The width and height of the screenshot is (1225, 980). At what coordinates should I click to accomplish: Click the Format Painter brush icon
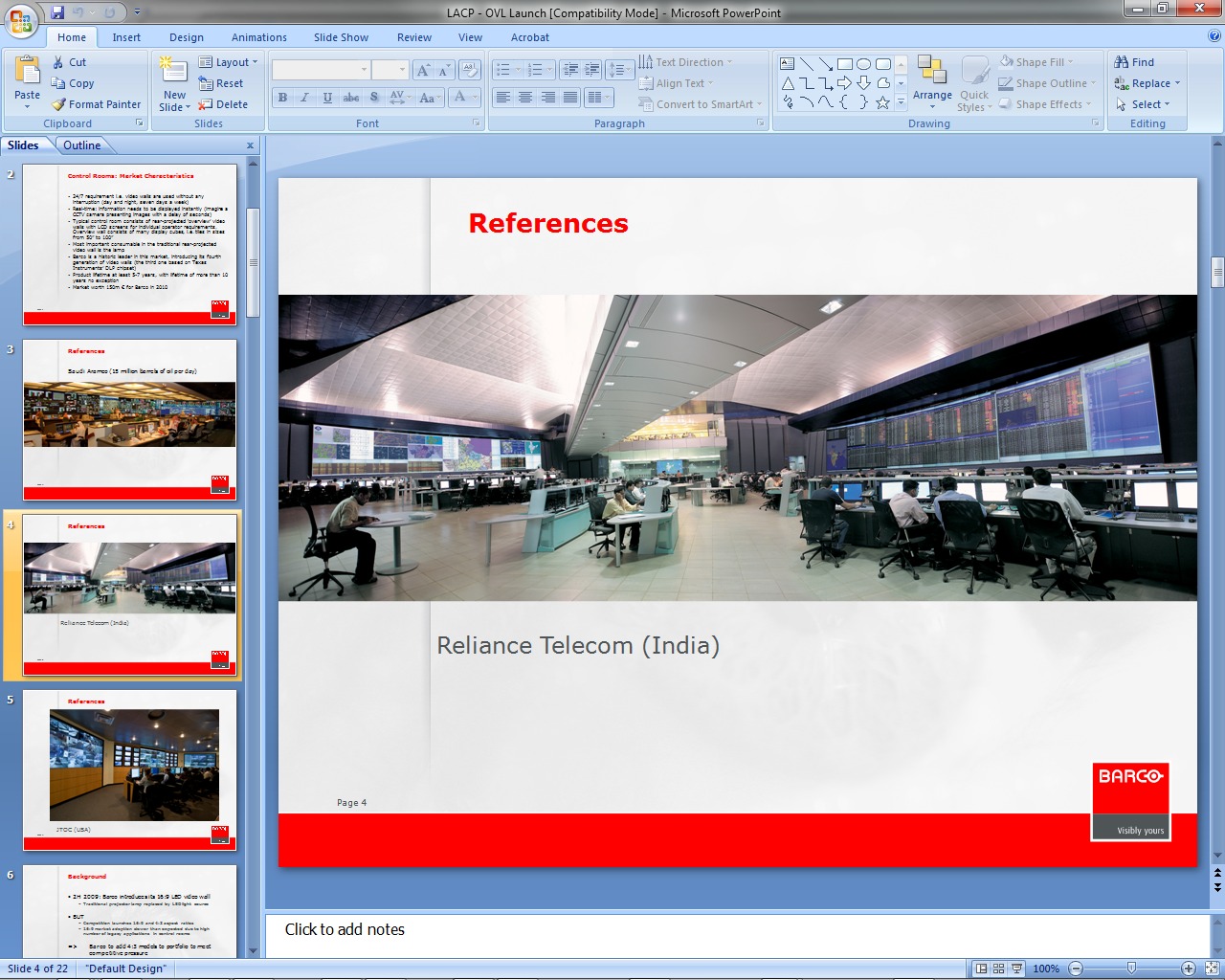tap(59, 104)
